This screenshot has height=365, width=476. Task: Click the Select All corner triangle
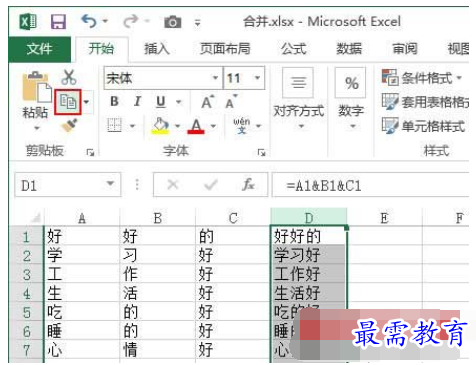point(35,217)
